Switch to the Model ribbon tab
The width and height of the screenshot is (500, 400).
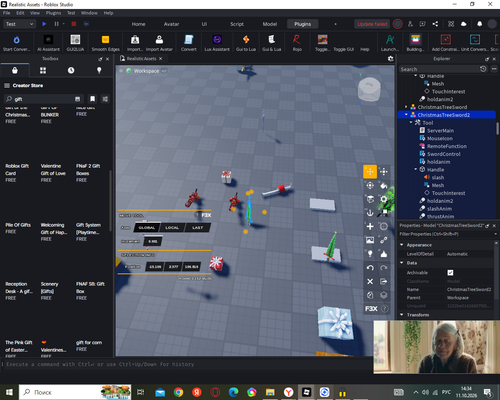click(x=270, y=24)
